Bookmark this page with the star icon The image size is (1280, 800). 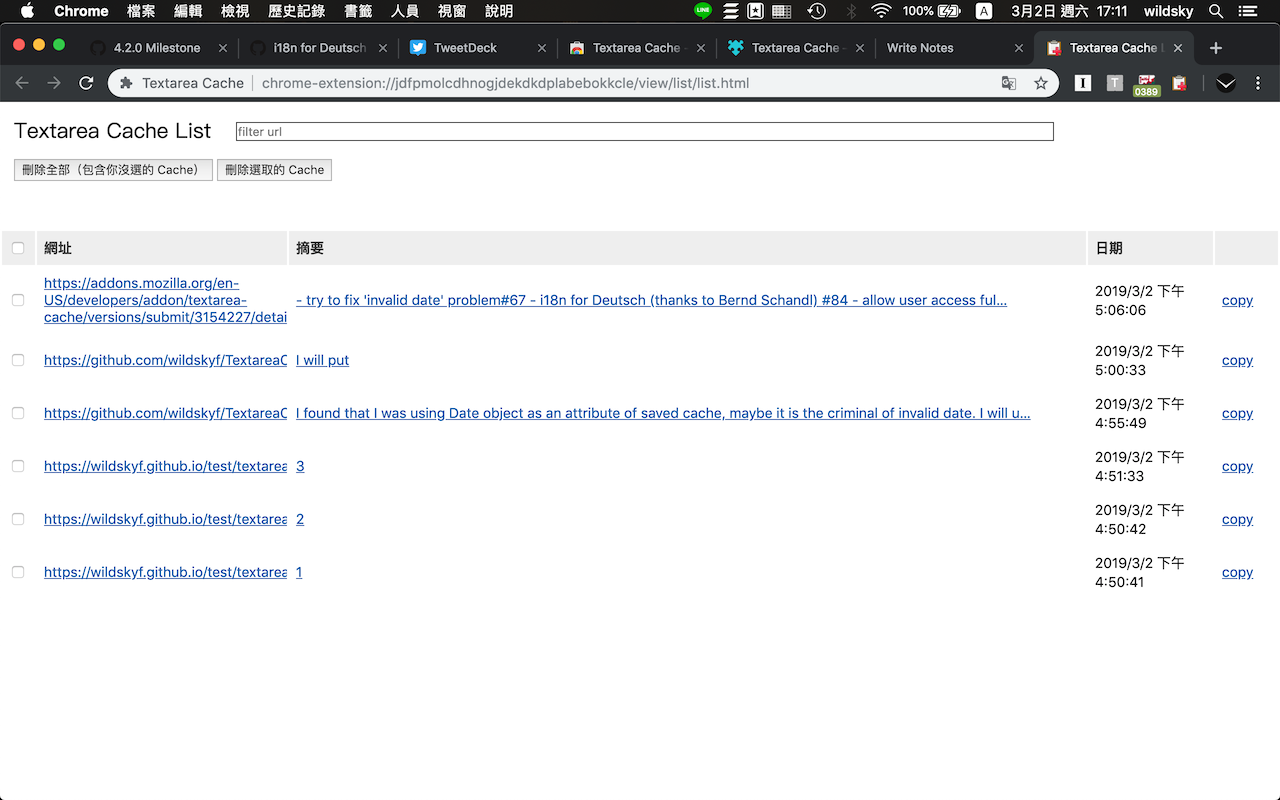click(x=1041, y=83)
